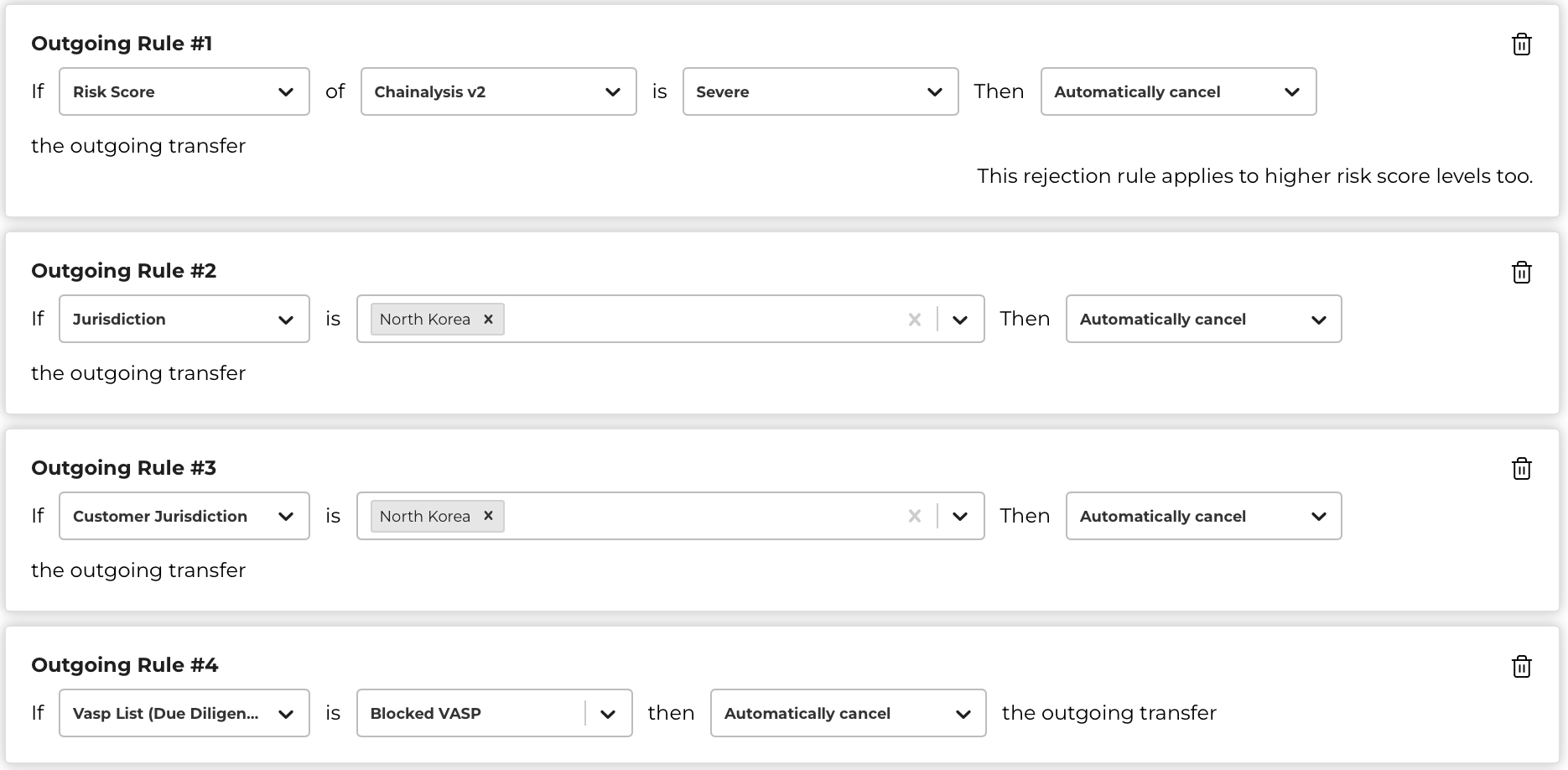This screenshot has height=770, width=1568.
Task: Click the Outgoing Rule #3 heading
Action: tap(124, 468)
